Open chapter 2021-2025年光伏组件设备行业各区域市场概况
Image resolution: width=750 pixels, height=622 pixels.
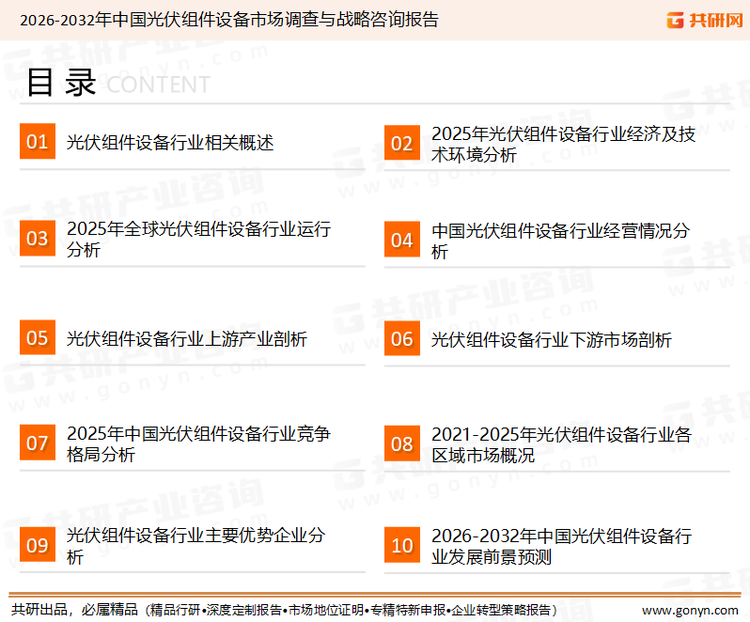[x=561, y=444]
